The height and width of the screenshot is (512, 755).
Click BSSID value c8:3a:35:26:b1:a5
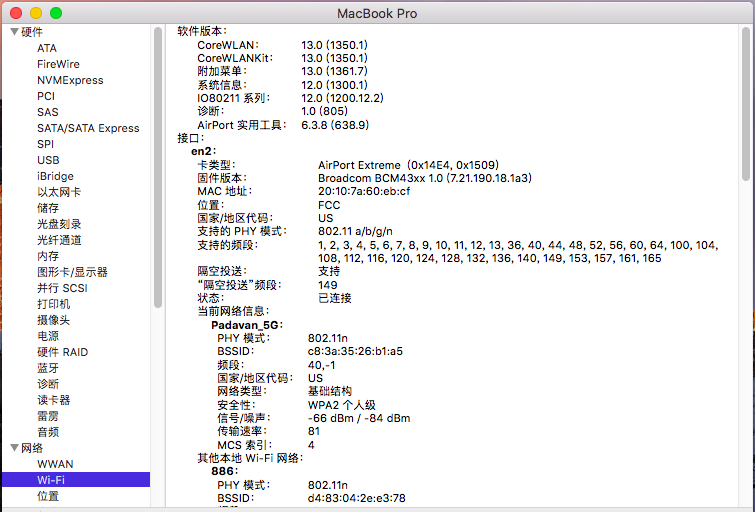(355, 351)
